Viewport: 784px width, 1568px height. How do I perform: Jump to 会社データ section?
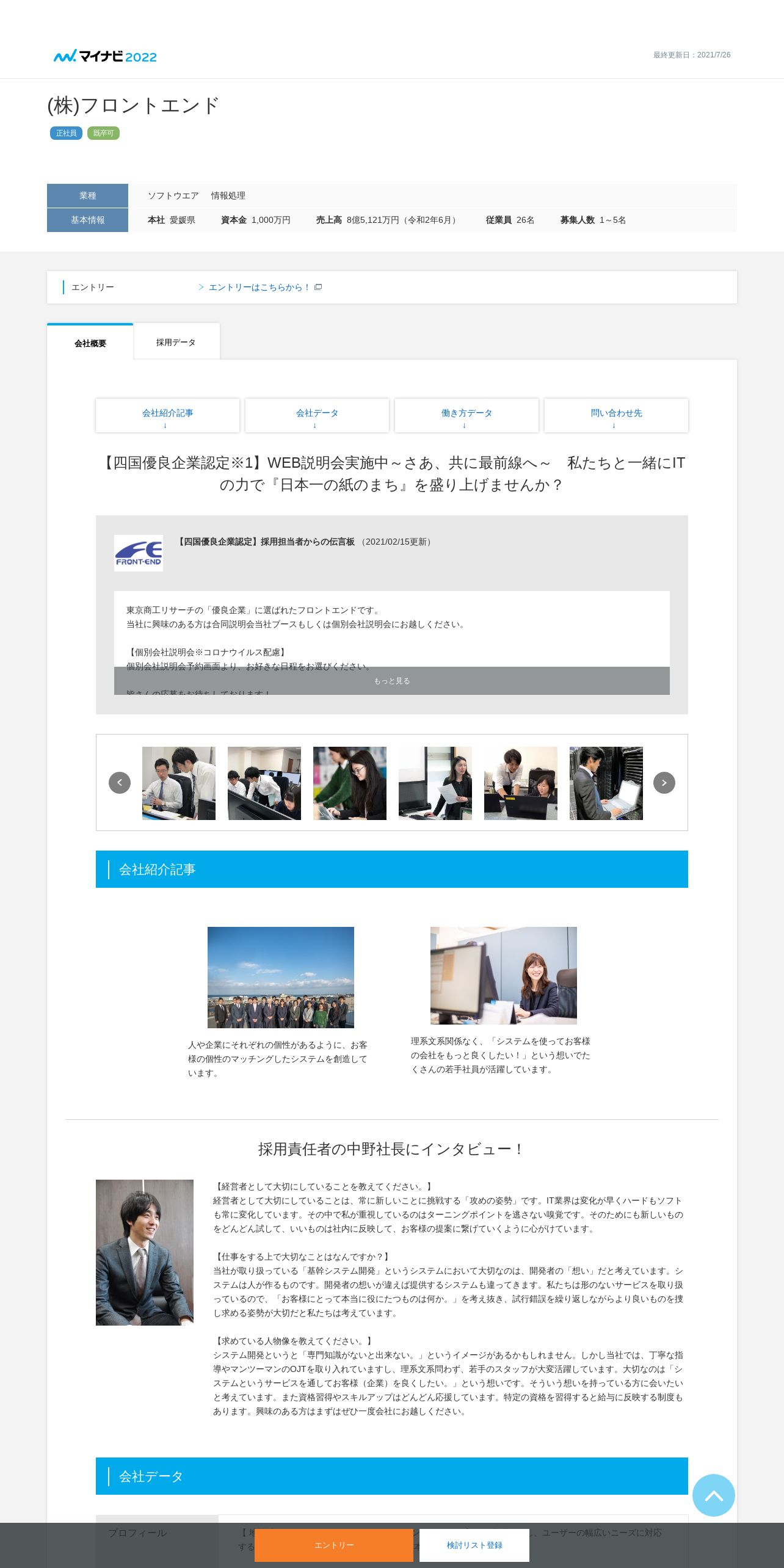(317, 415)
